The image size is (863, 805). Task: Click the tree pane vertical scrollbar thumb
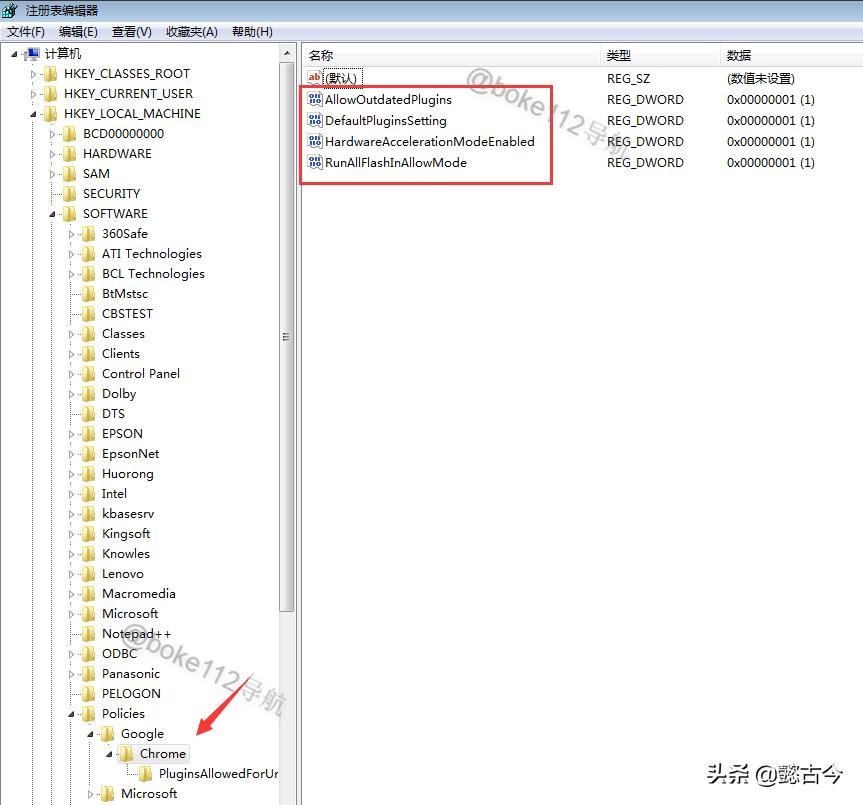287,337
